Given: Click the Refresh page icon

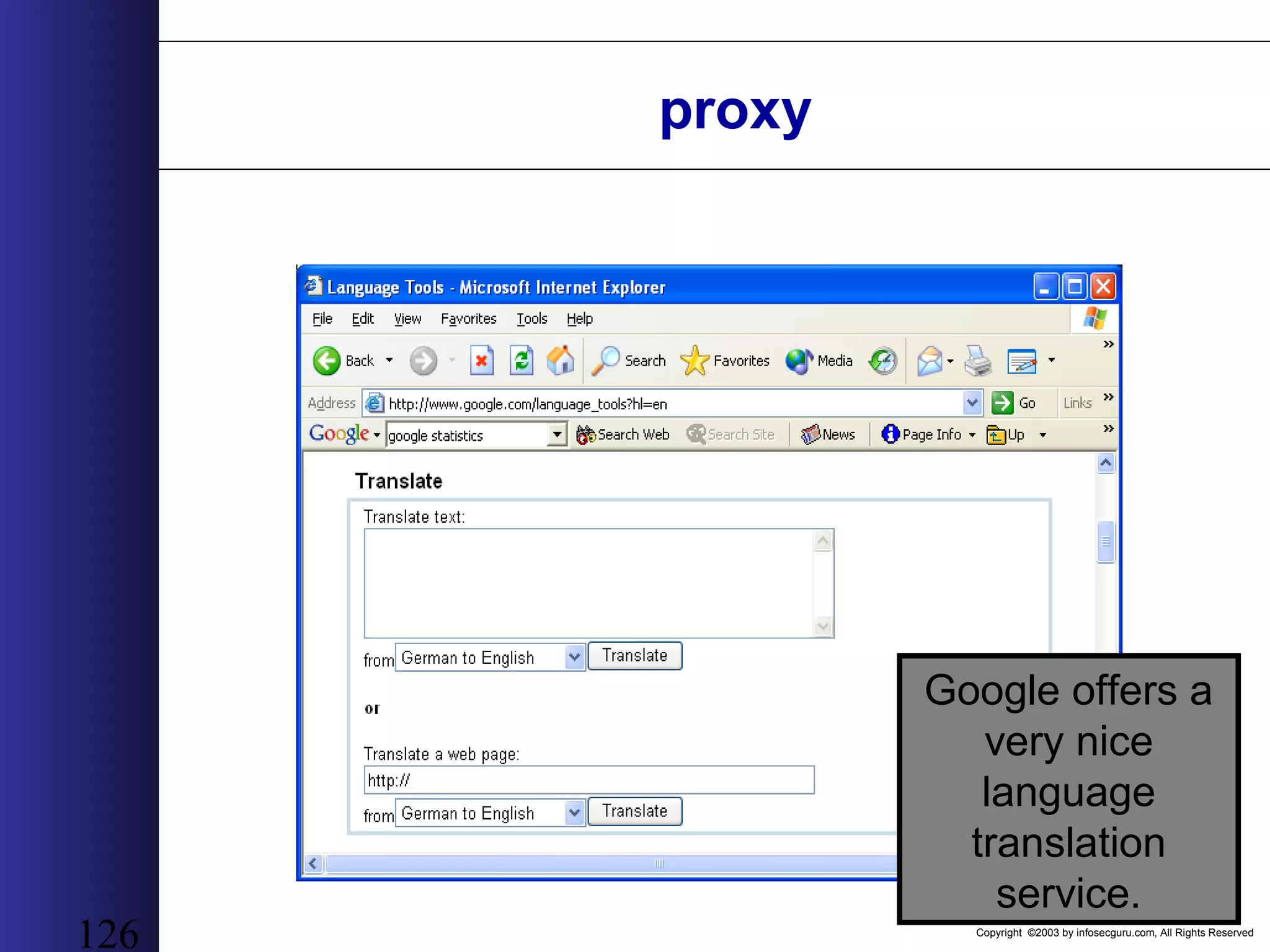Looking at the screenshot, I should click(x=522, y=360).
